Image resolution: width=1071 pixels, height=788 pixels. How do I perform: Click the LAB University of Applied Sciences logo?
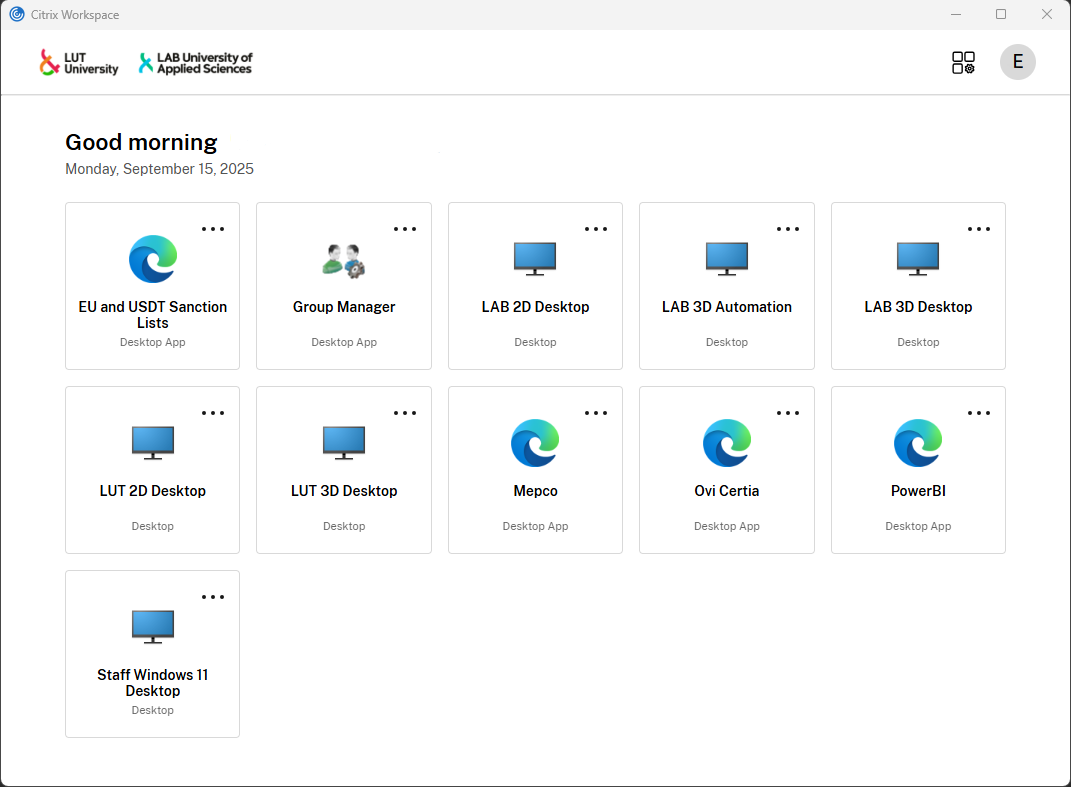pyautogui.click(x=195, y=62)
